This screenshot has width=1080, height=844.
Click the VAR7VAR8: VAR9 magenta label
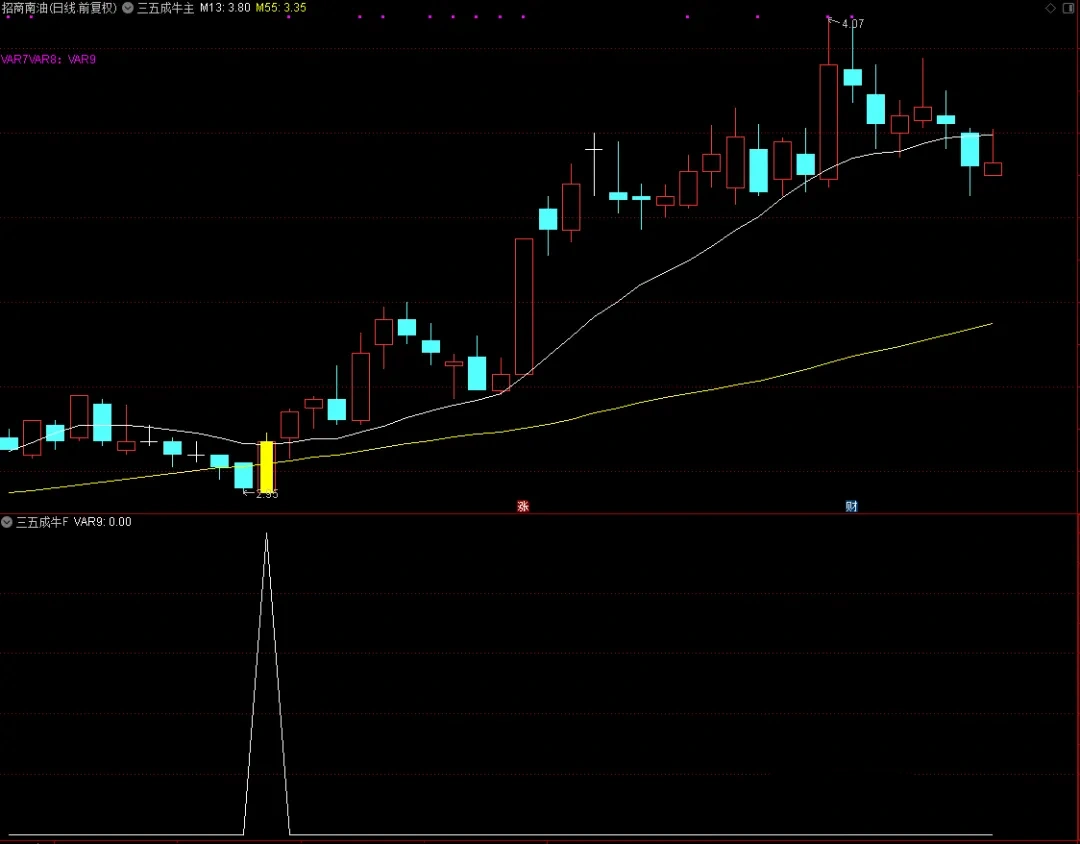[48, 59]
